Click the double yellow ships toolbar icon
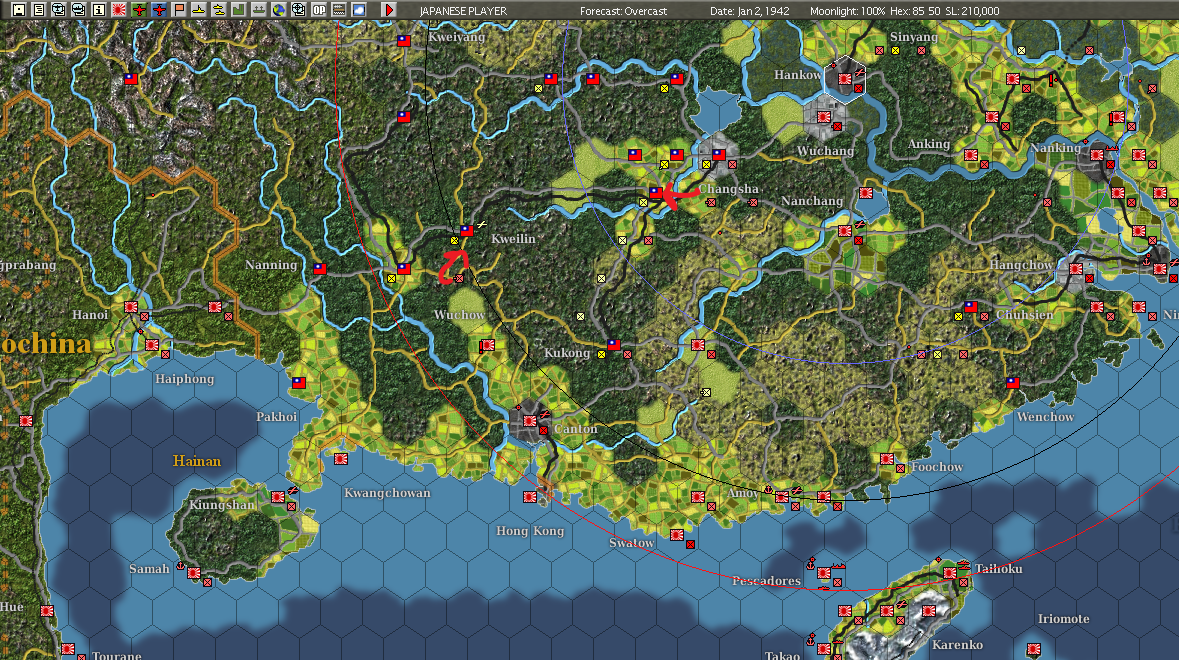1179x660 pixels. tap(219, 10)
